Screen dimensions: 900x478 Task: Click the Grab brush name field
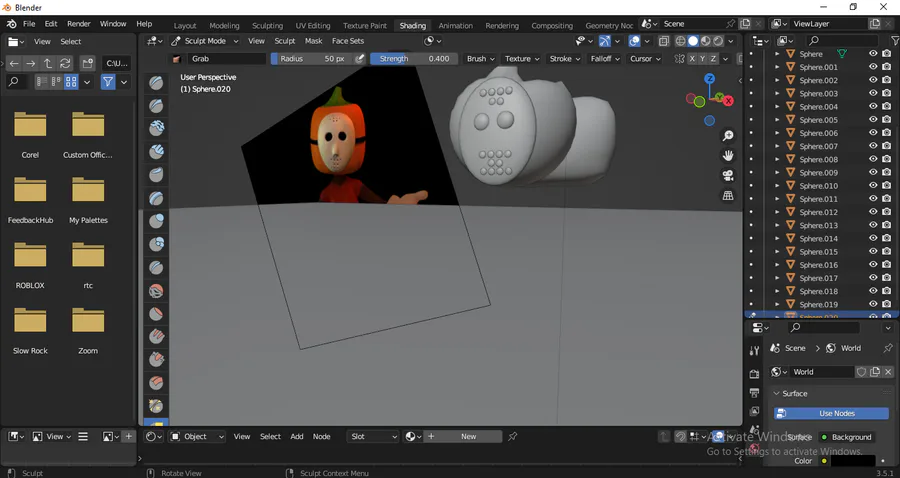[x=227, y=59]
